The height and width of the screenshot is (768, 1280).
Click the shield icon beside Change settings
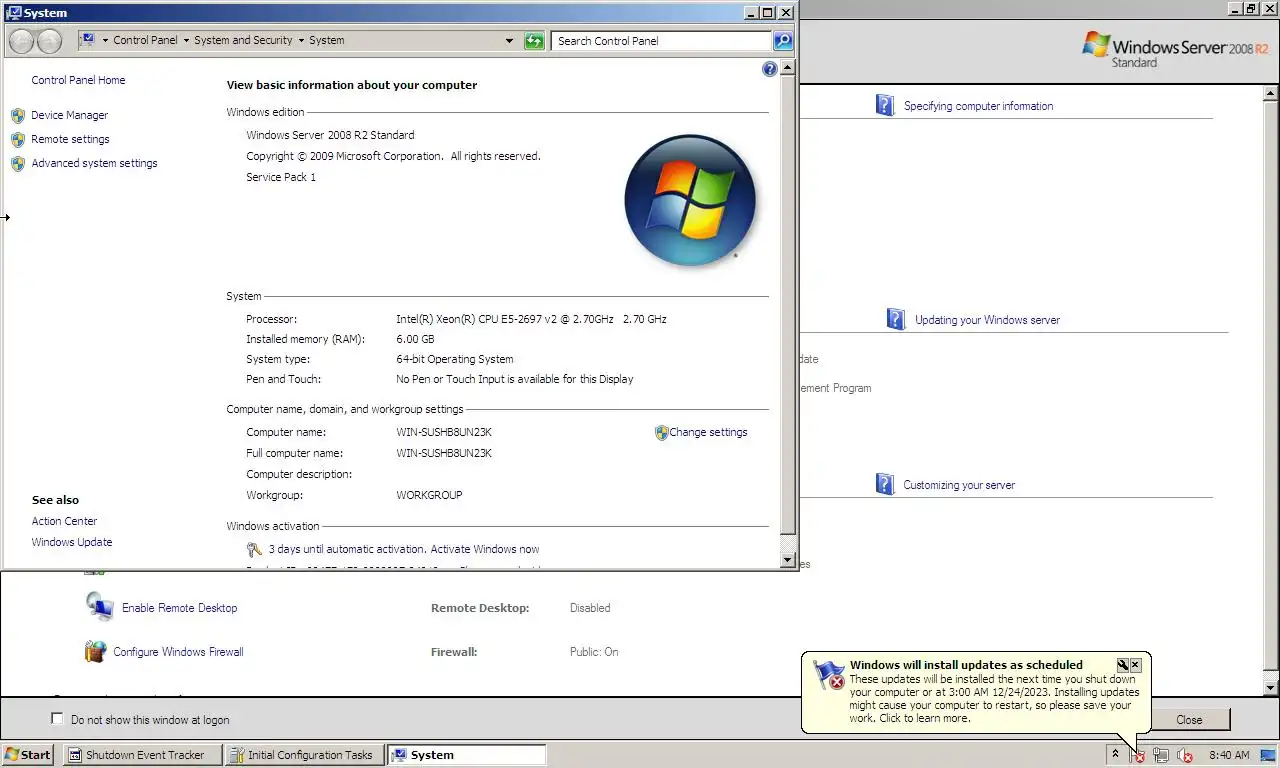pos(661,433)
